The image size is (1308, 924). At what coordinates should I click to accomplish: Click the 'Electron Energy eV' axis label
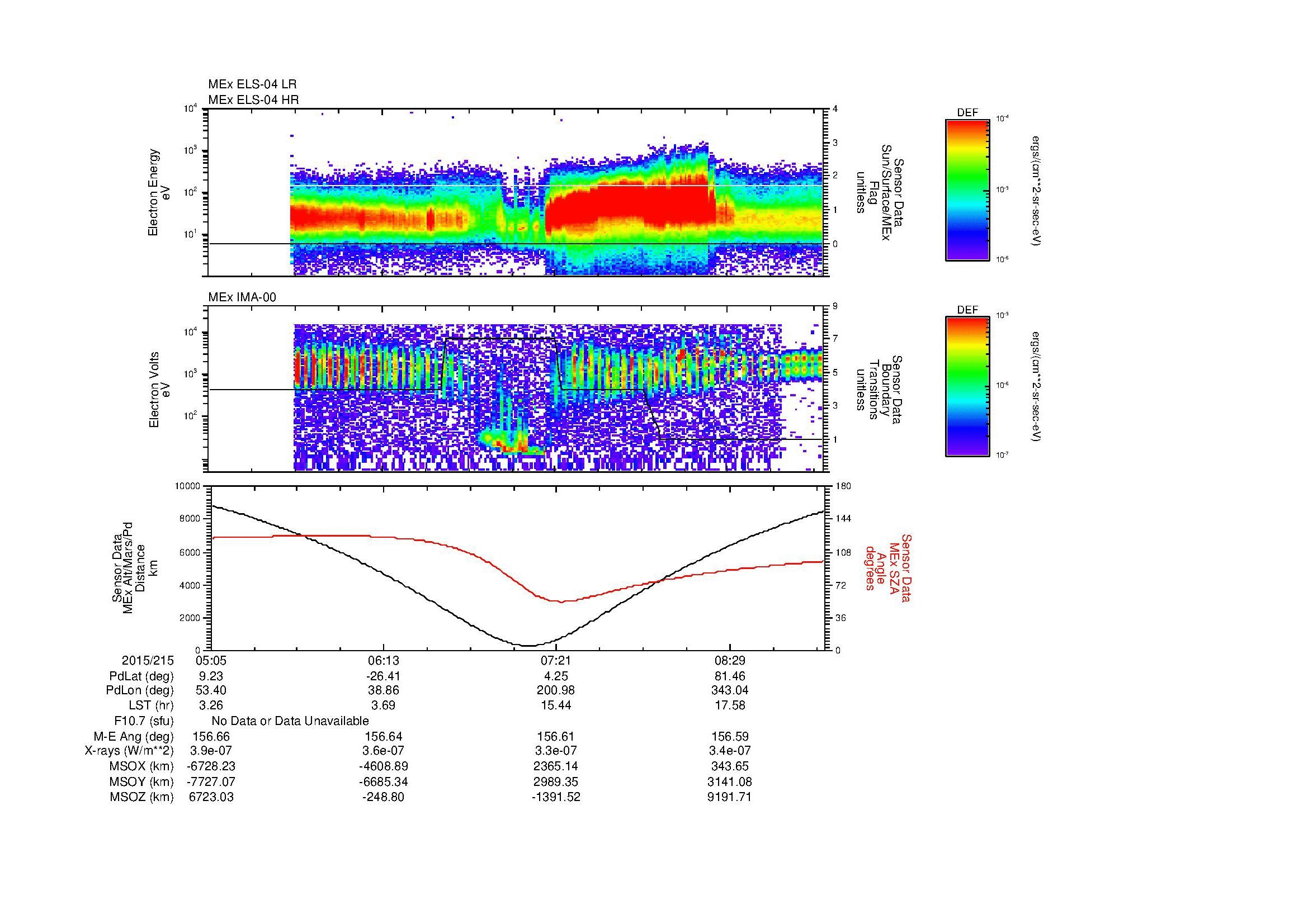[x=159, y=192]
